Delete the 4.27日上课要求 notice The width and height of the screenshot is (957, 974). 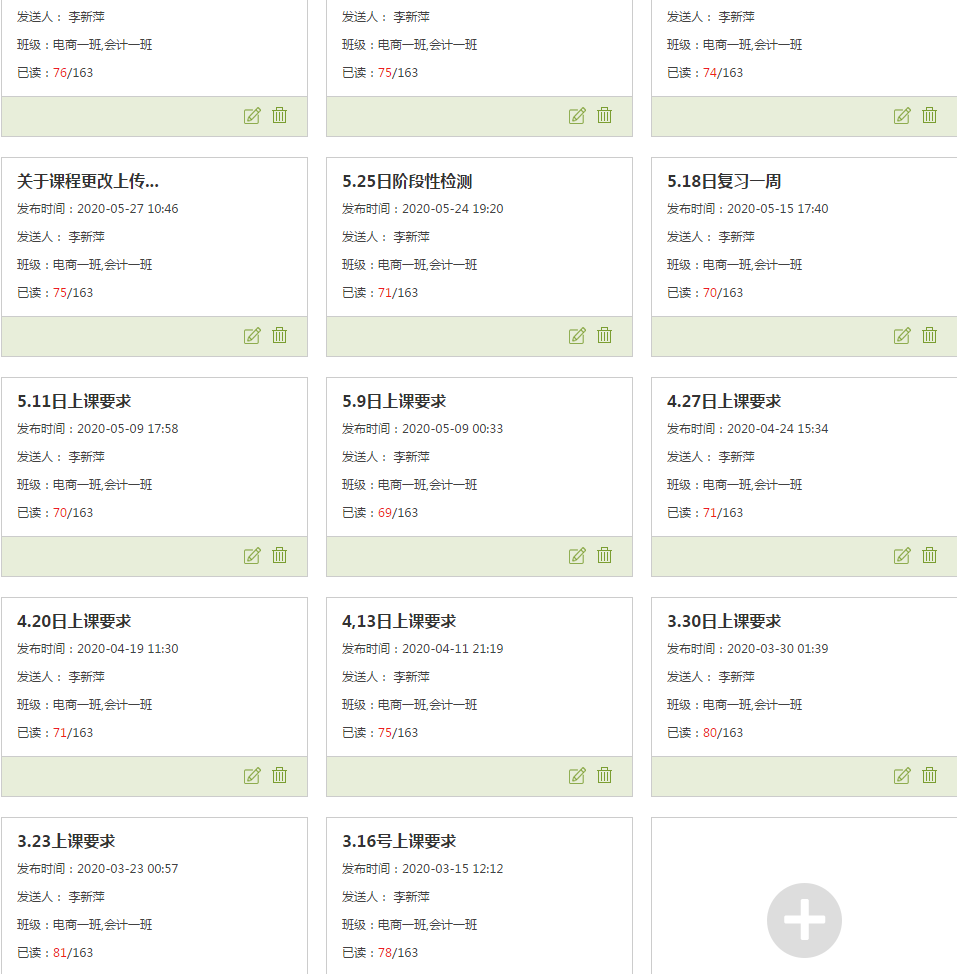929,555
